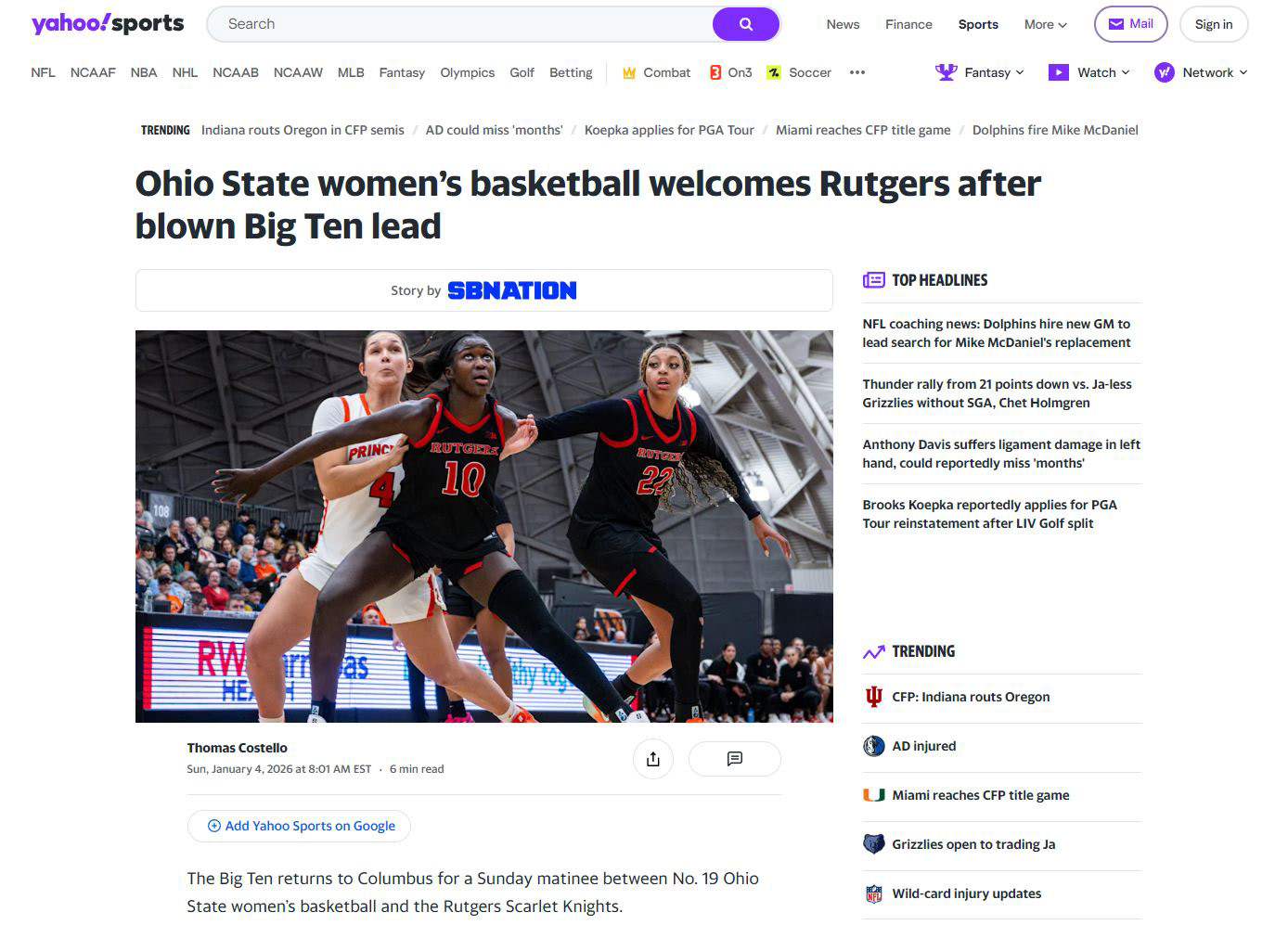Screen dimensions: 1288x925
Task: Click the Indiana Hoosiers logo in Trending
Action: tap(873, 697)
